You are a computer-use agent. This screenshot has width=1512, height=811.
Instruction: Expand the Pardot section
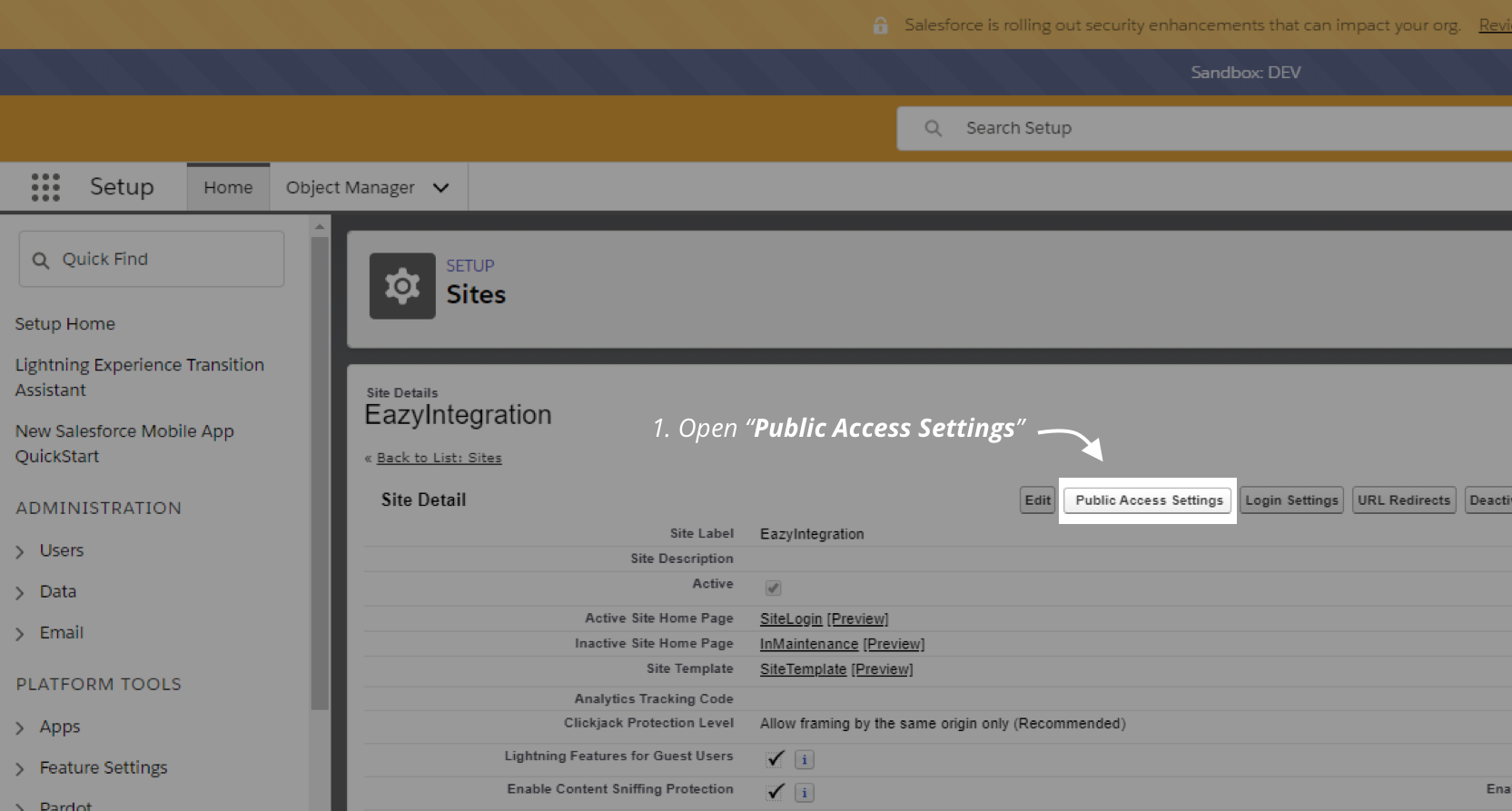[x=20, y=806]
